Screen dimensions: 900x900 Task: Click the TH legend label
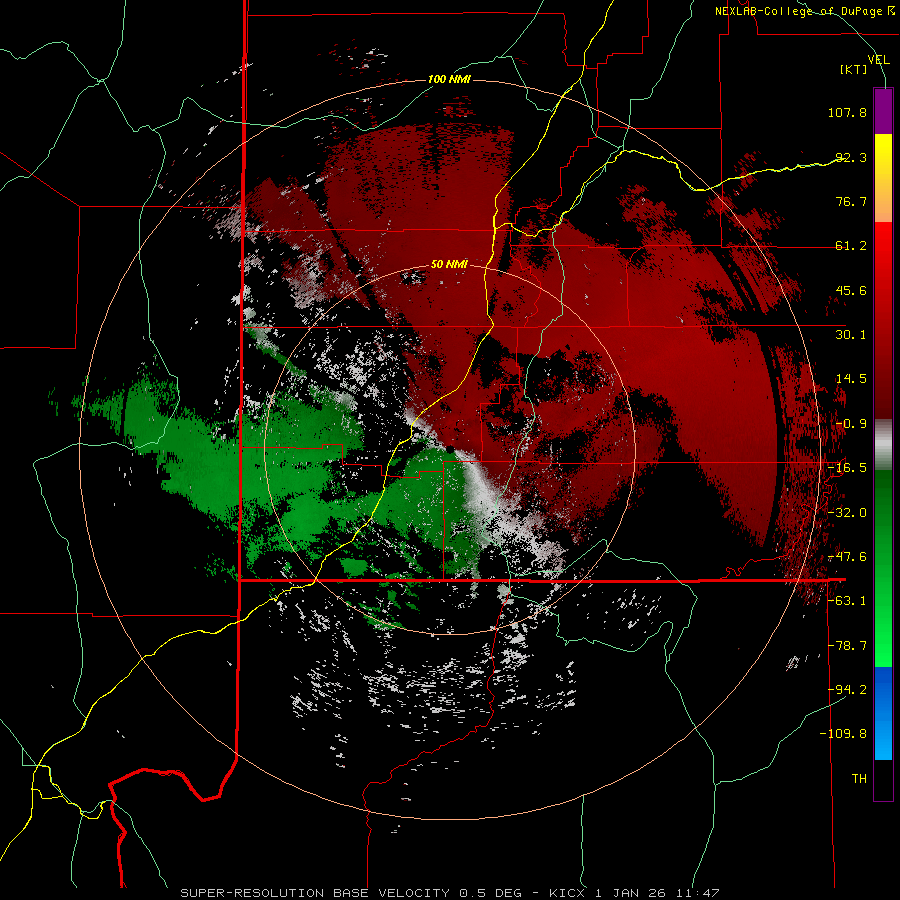(x=859, y=779)
